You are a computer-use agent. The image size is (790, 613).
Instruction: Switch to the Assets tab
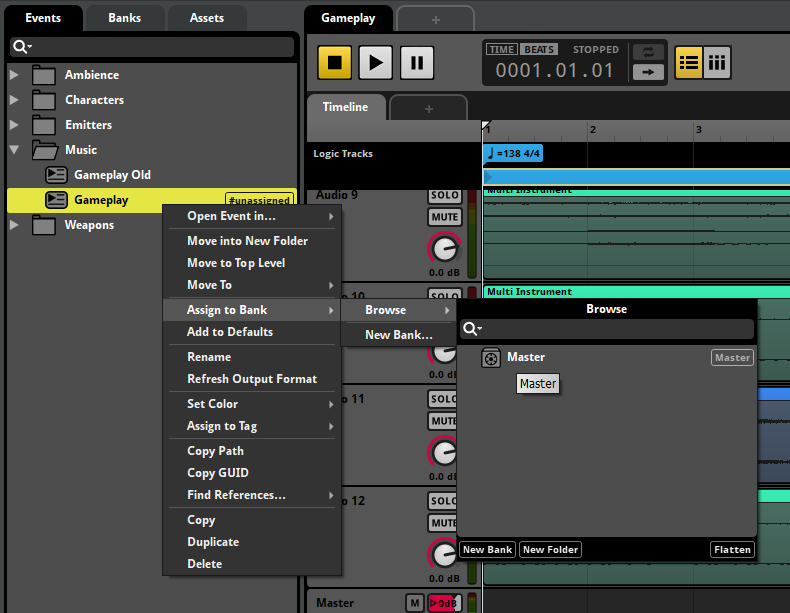coord(207,18)
